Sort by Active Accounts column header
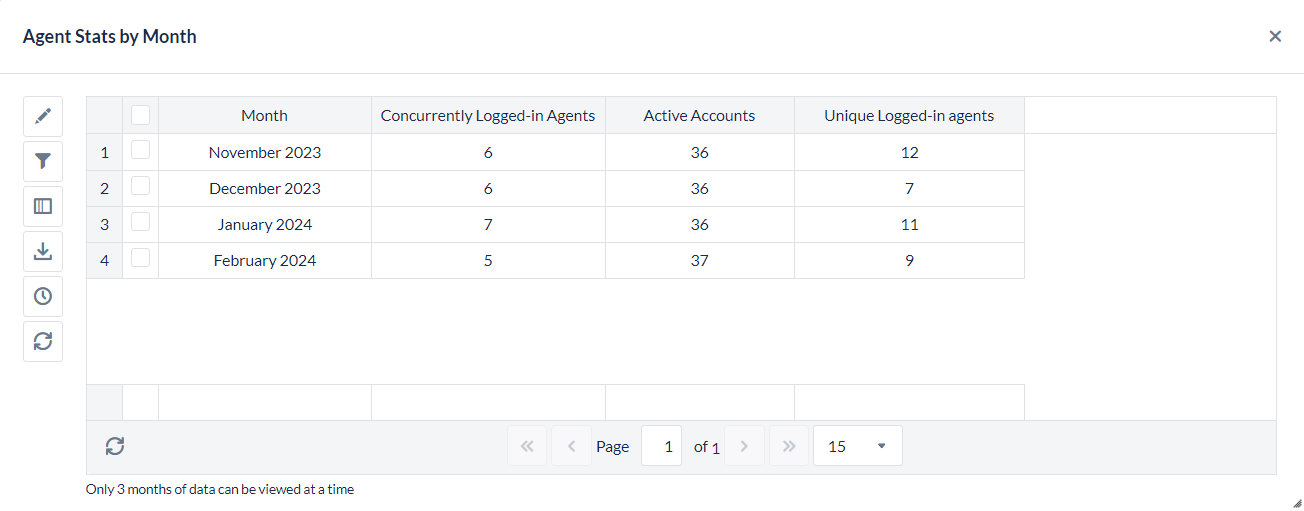Image resolution: width=1304 pixels, height=511 pixels. (x=699, y=115)
